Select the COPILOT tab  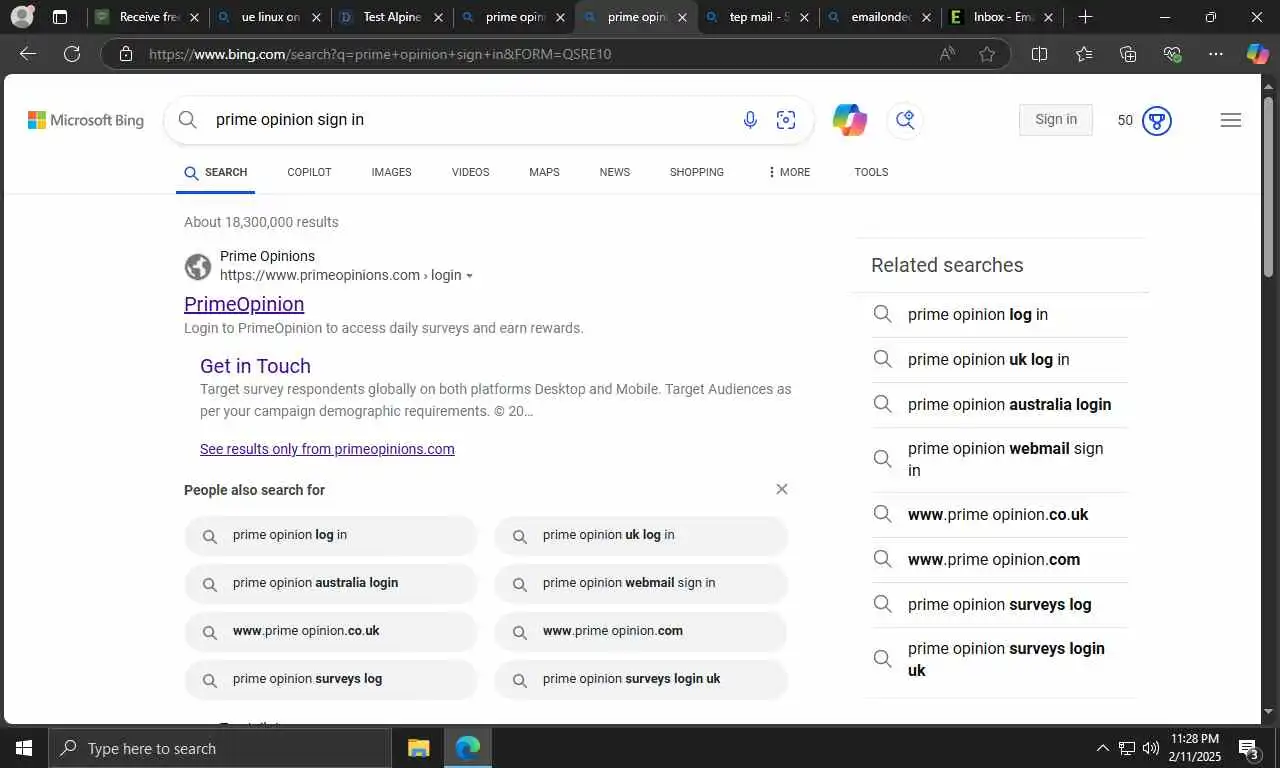[x=309, y=172]
